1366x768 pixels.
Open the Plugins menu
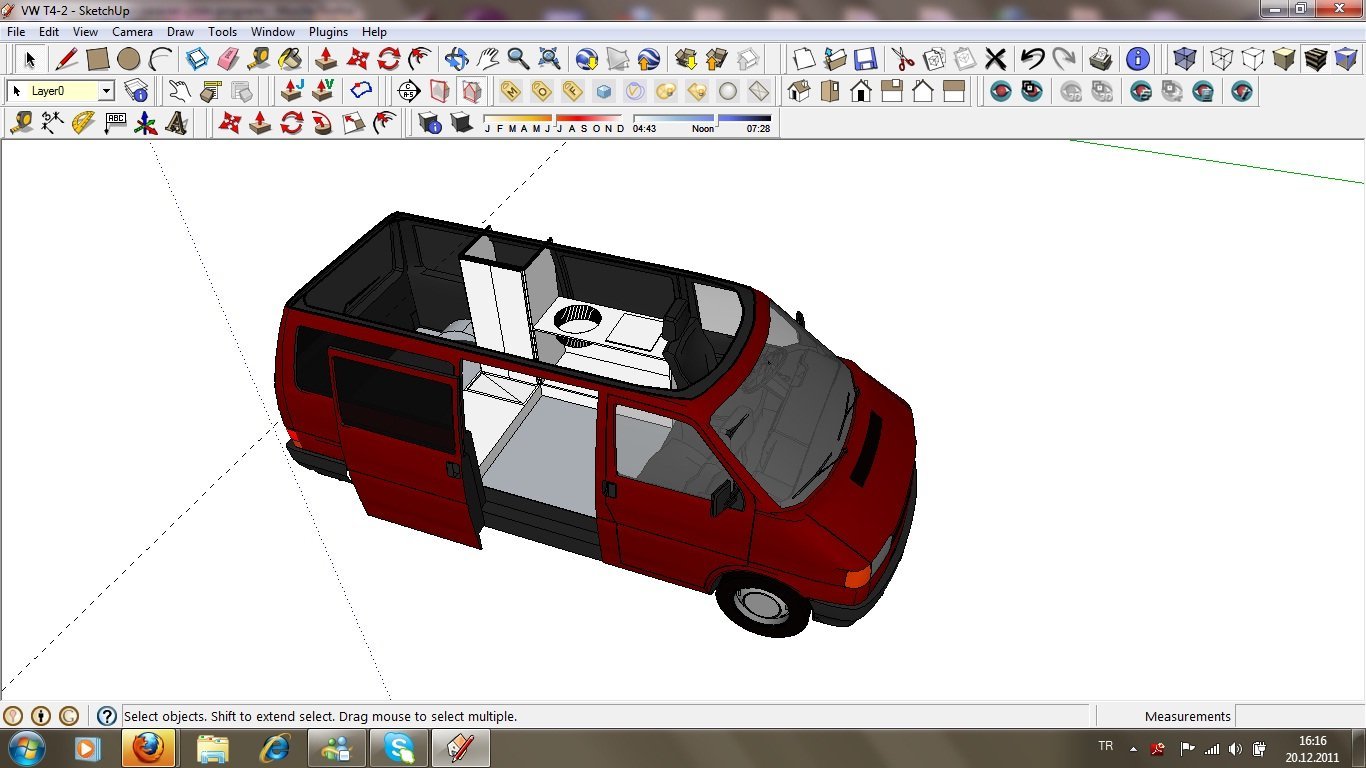click(328, 32)
